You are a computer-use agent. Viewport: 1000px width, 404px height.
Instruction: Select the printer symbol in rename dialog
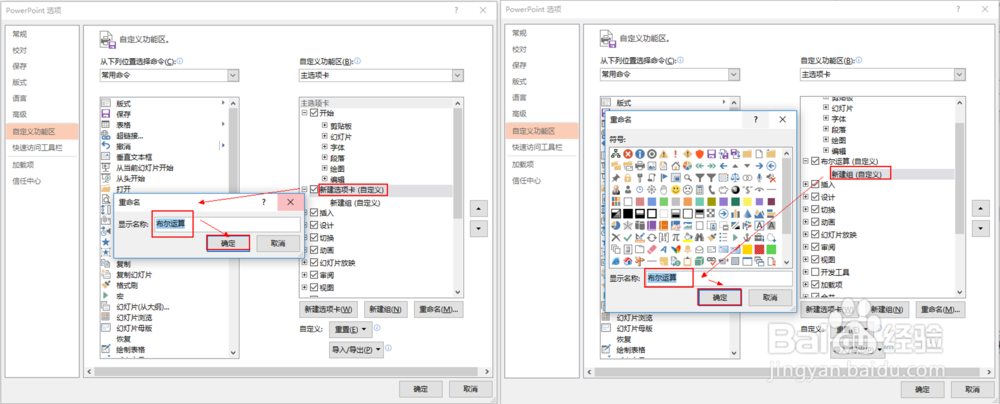pyautogui.click(x=640, y=166)
